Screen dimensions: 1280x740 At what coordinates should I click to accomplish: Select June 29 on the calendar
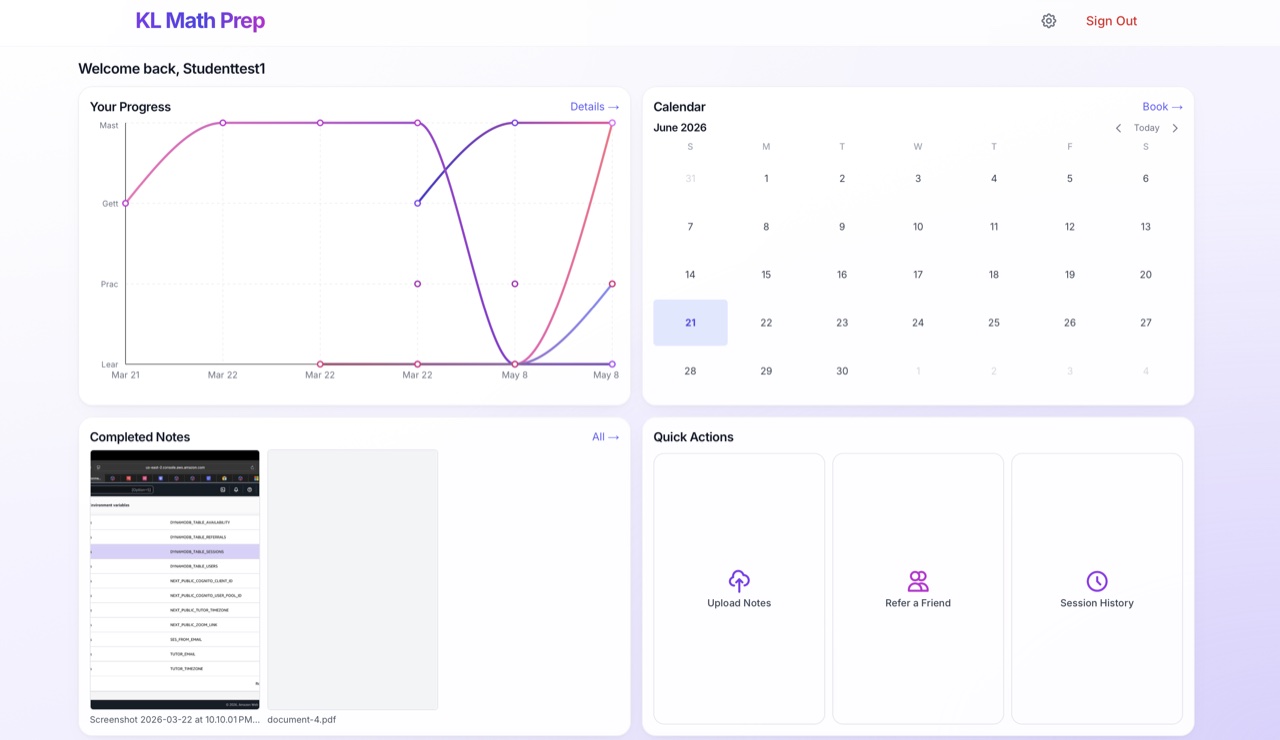click(x=766, y=371)
